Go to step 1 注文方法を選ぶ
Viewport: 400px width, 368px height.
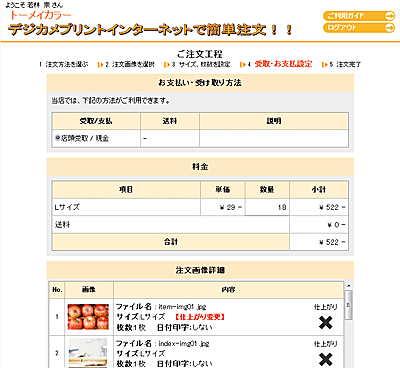click(64, 64)
